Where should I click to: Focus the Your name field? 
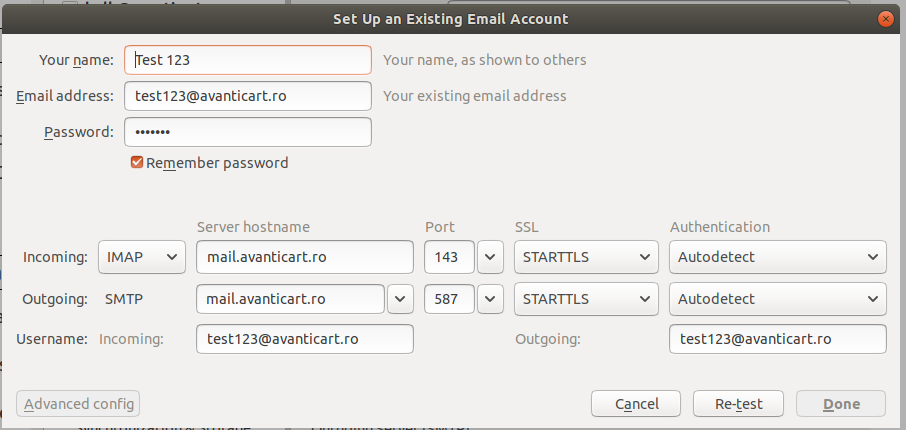pos(248,60)
